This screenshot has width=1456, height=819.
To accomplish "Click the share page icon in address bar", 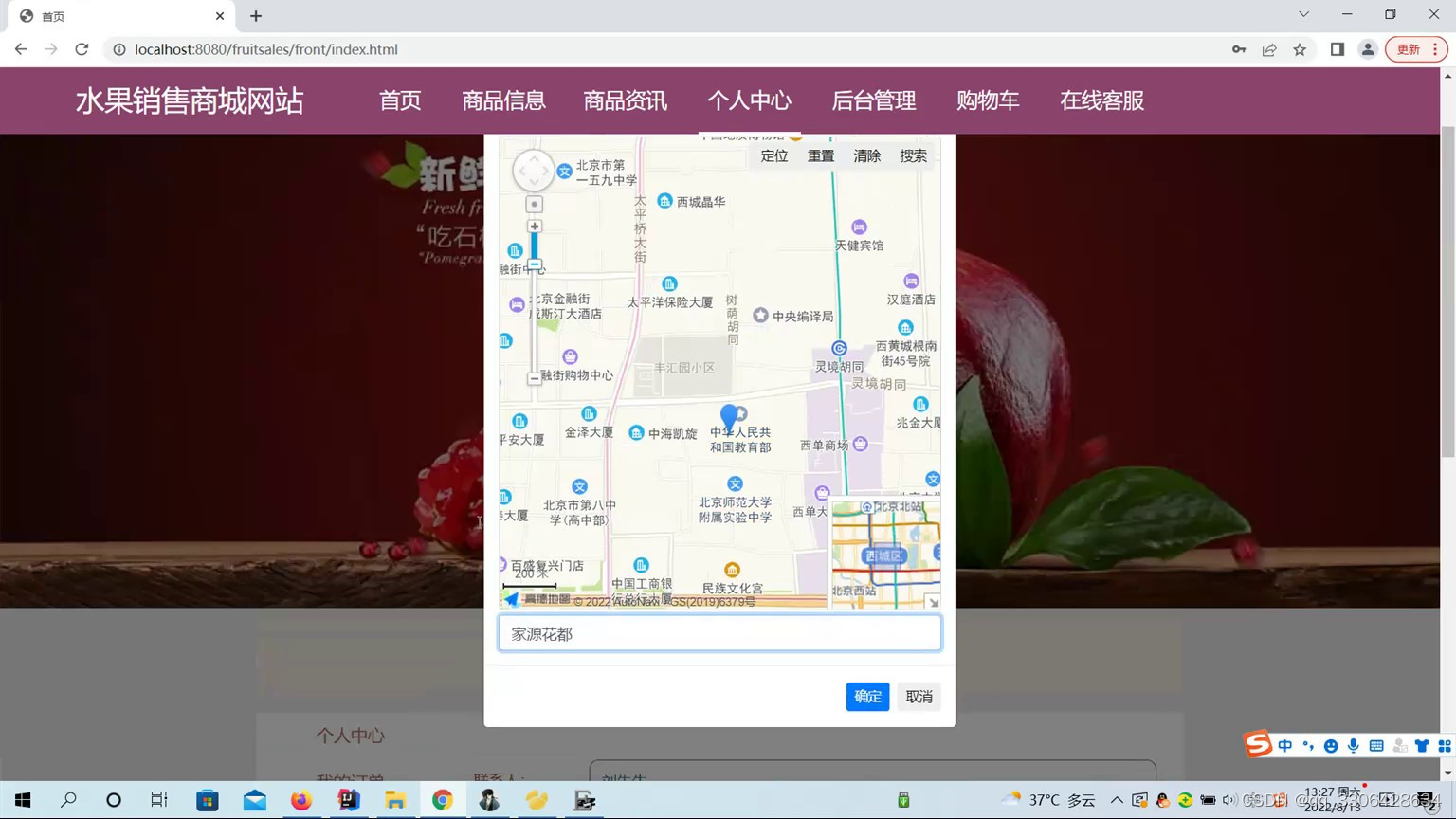I will tap(1269, 49).
